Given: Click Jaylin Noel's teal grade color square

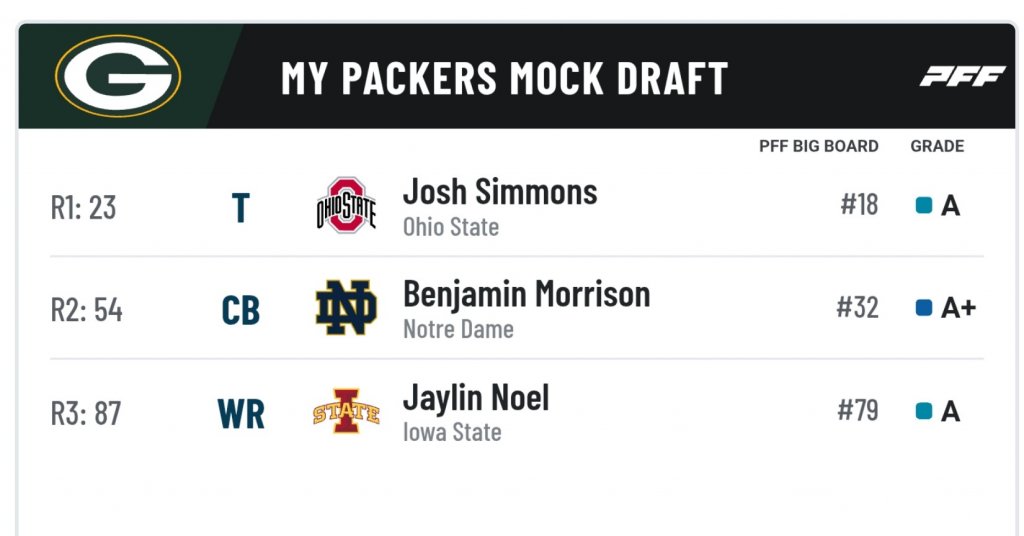Looking at the screenshot, I should (923, 411).
